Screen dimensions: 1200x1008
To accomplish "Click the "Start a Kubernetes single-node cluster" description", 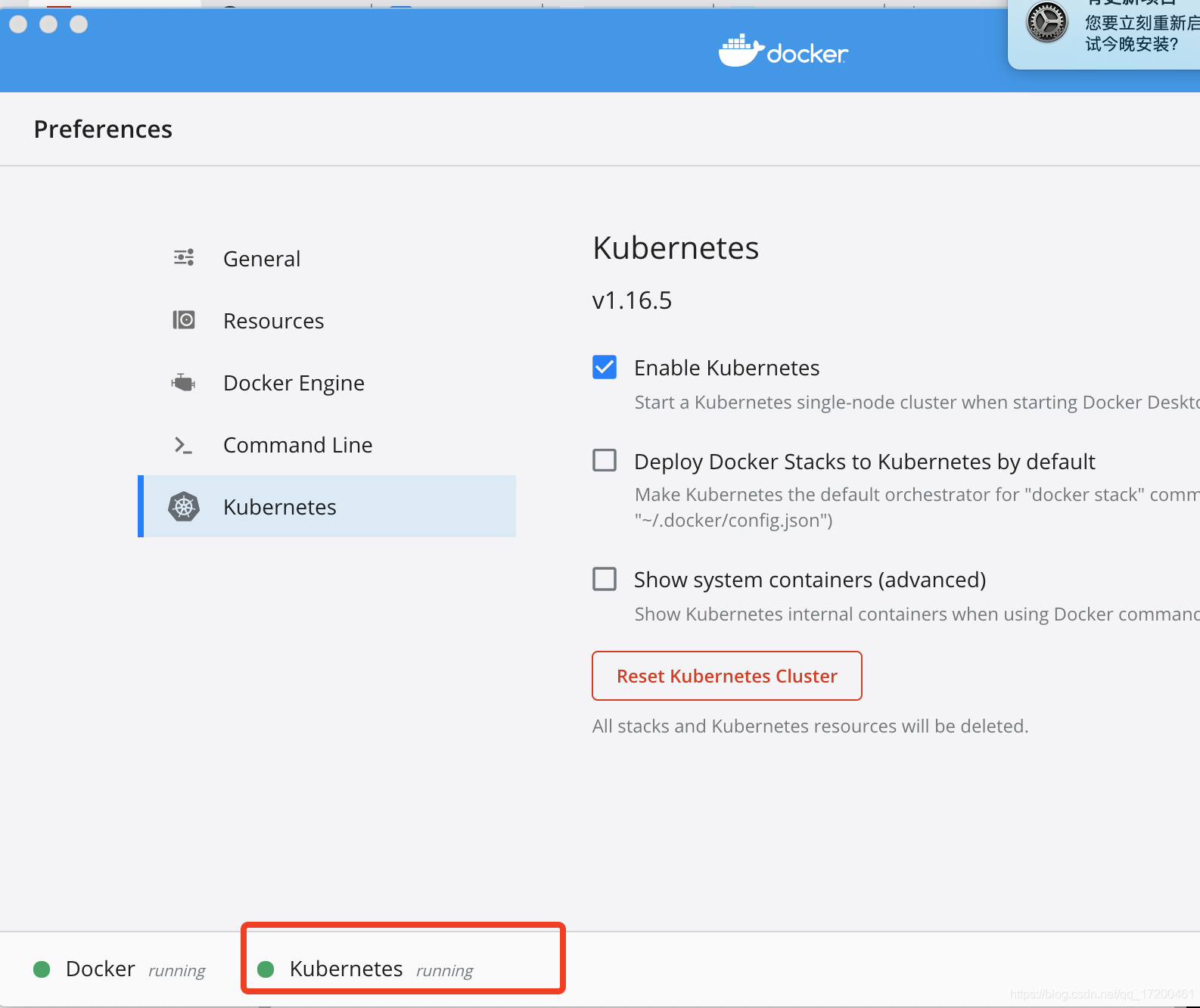I will coord(917,403).
